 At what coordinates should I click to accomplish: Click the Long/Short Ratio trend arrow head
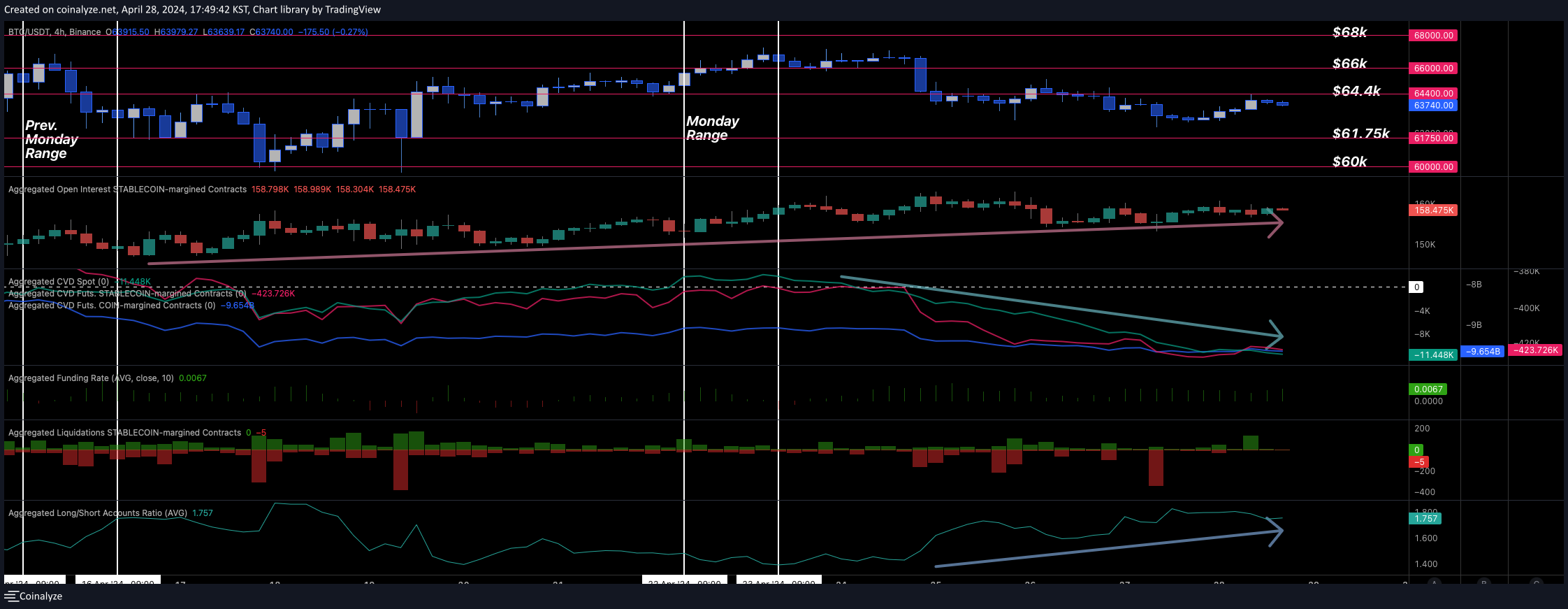pos(1277,532)
